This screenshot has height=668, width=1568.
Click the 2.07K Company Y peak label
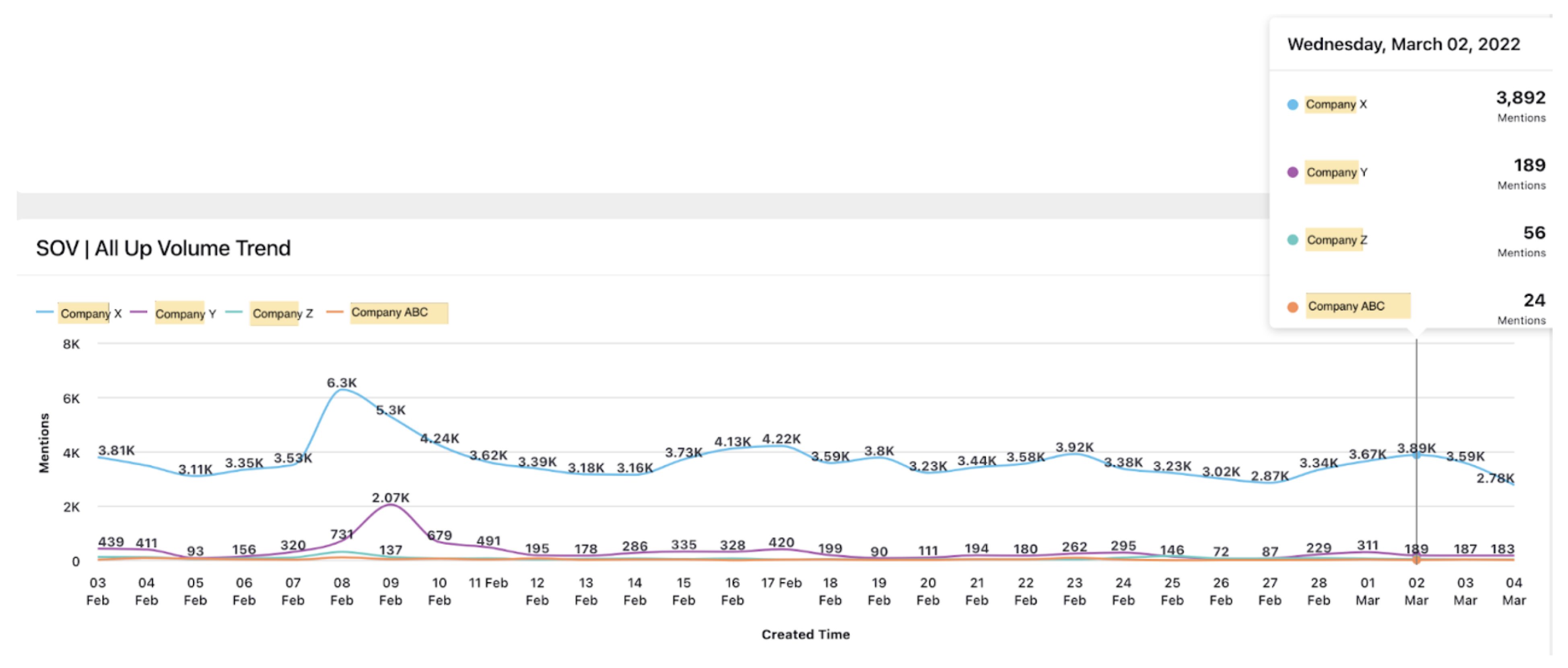point(390,498)
